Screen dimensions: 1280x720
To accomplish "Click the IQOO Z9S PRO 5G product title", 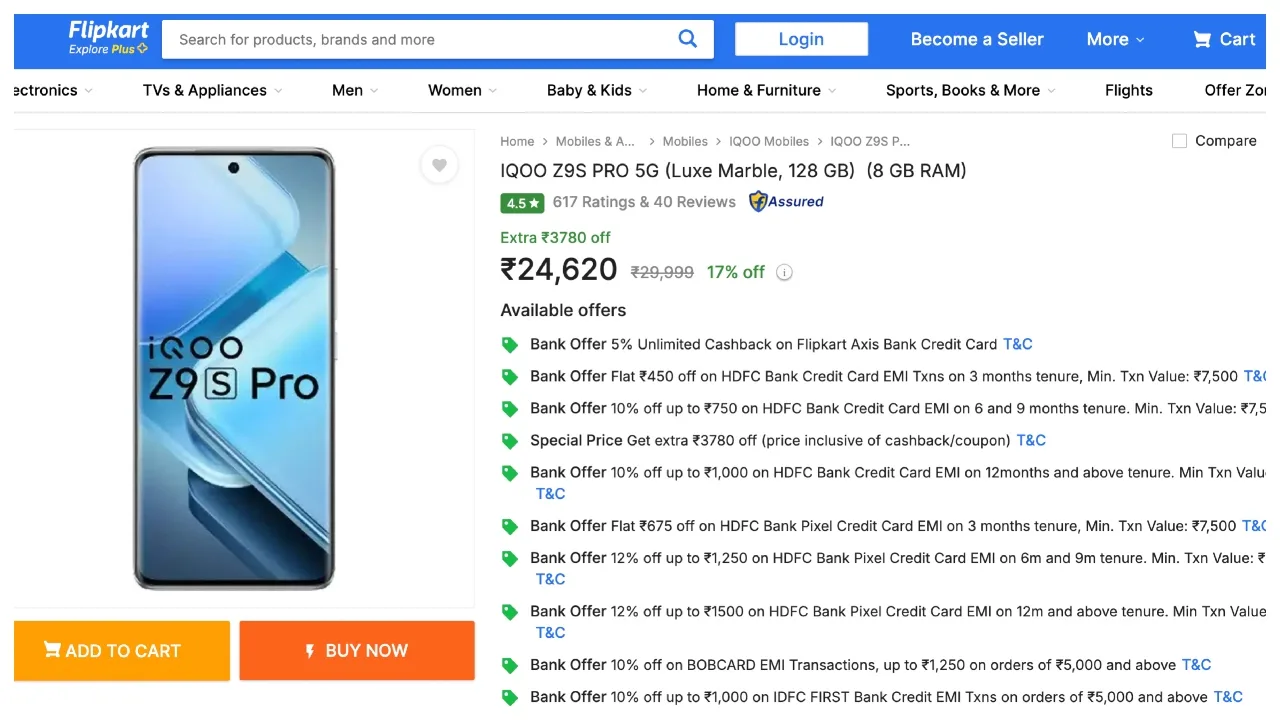I will tap(733, 170).
